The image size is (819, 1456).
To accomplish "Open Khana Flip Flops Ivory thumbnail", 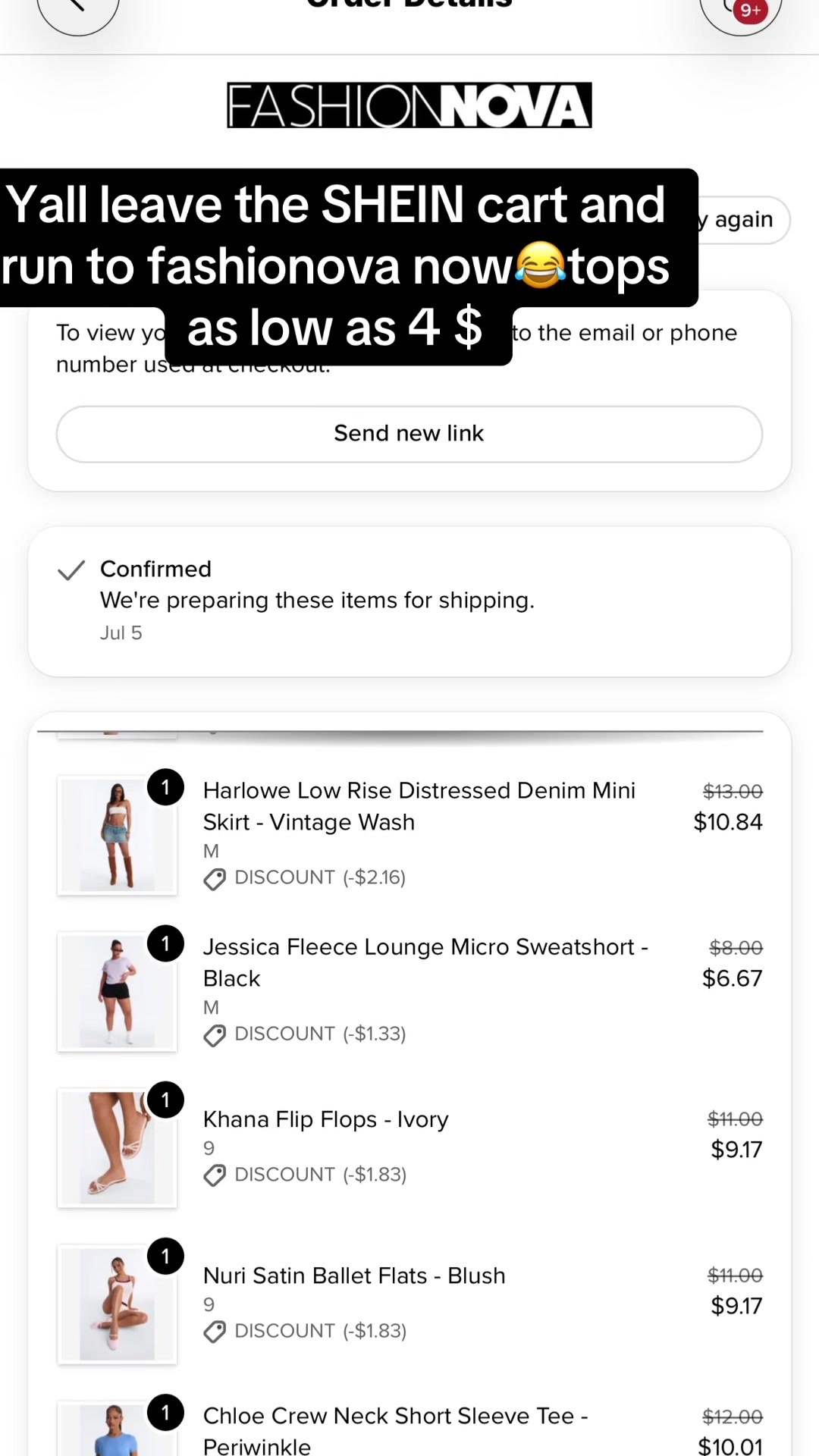I will click(x=118, y=1147).
